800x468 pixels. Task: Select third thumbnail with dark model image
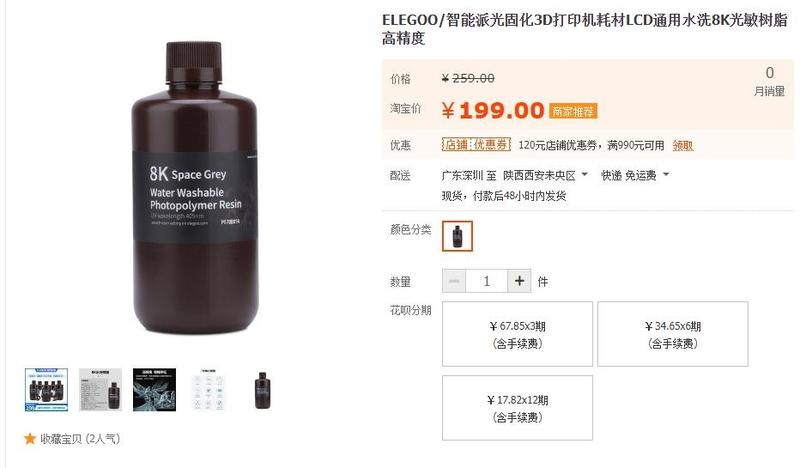pos(155,390)
